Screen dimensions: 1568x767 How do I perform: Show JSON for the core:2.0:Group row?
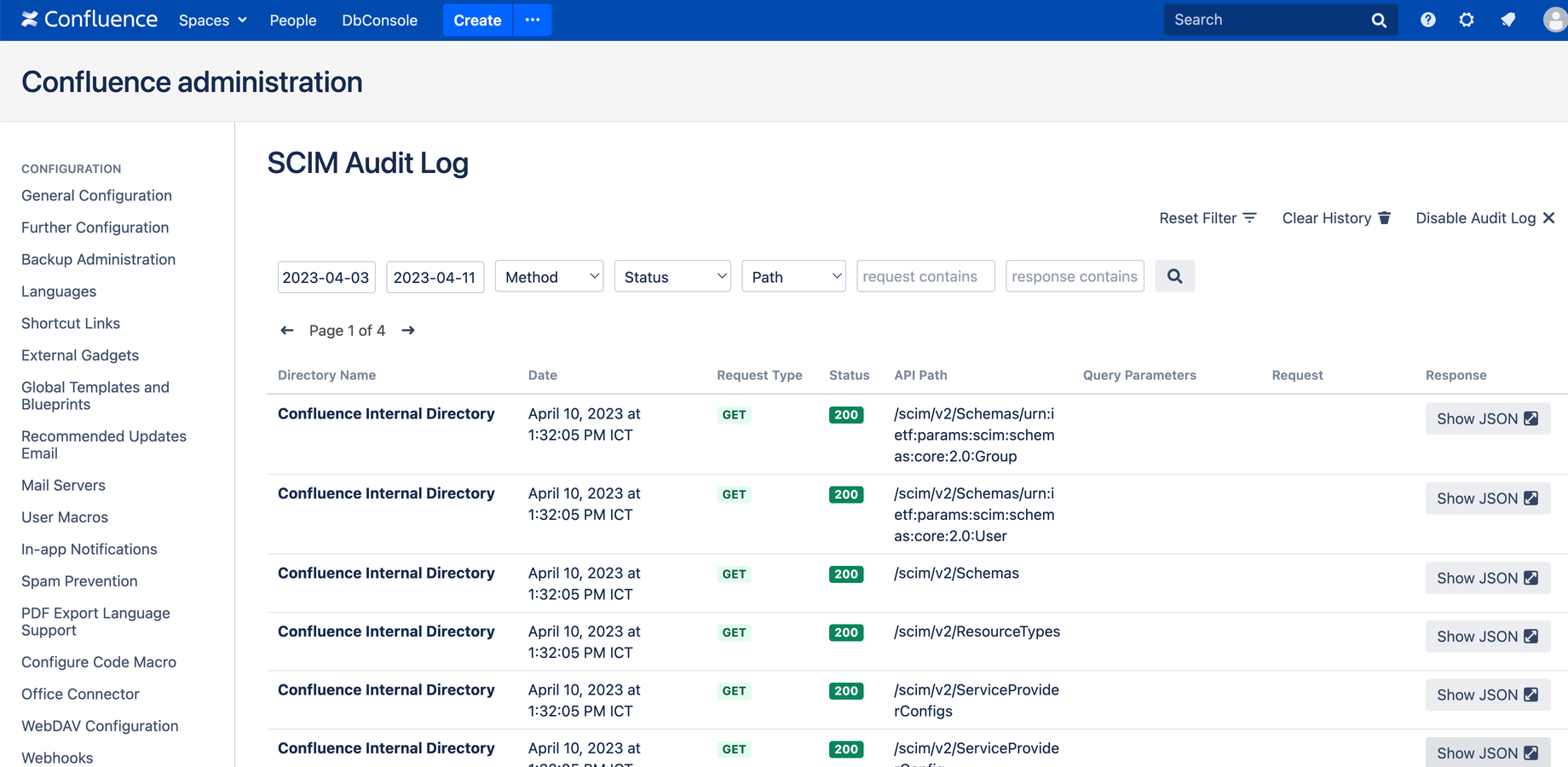click(x=1487, y=418)
